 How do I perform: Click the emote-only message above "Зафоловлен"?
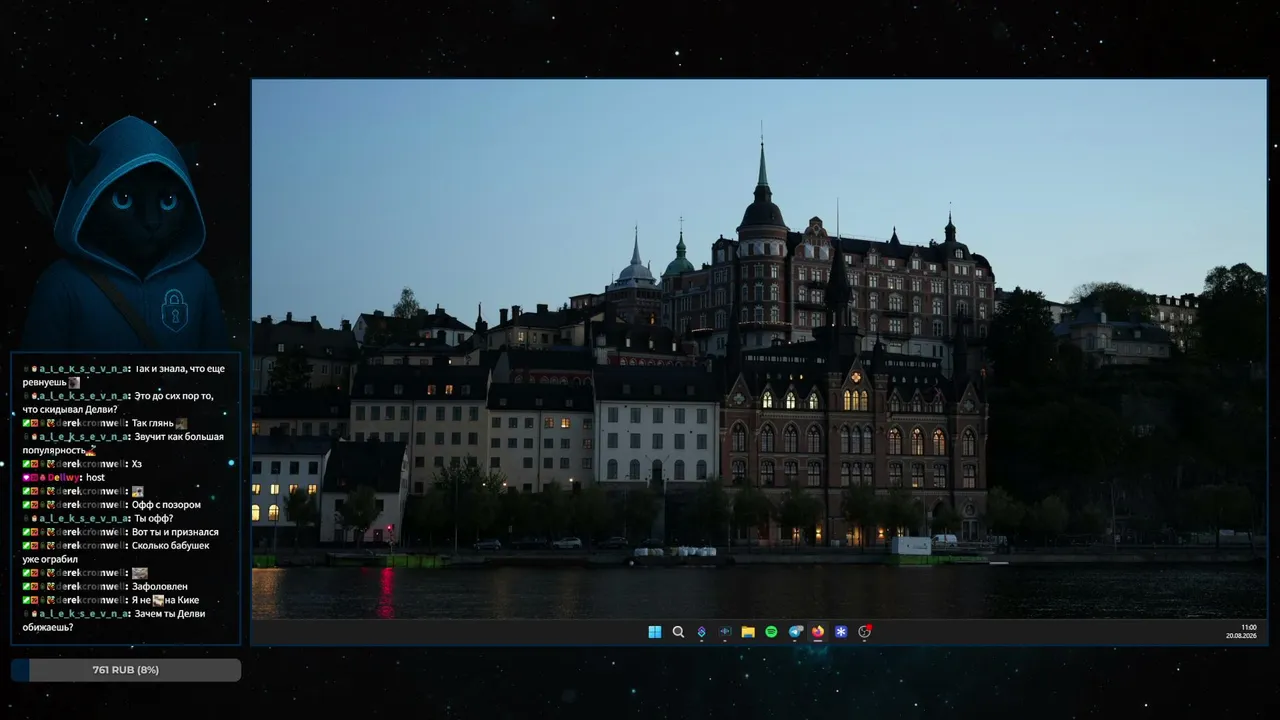tap(140, 573)
